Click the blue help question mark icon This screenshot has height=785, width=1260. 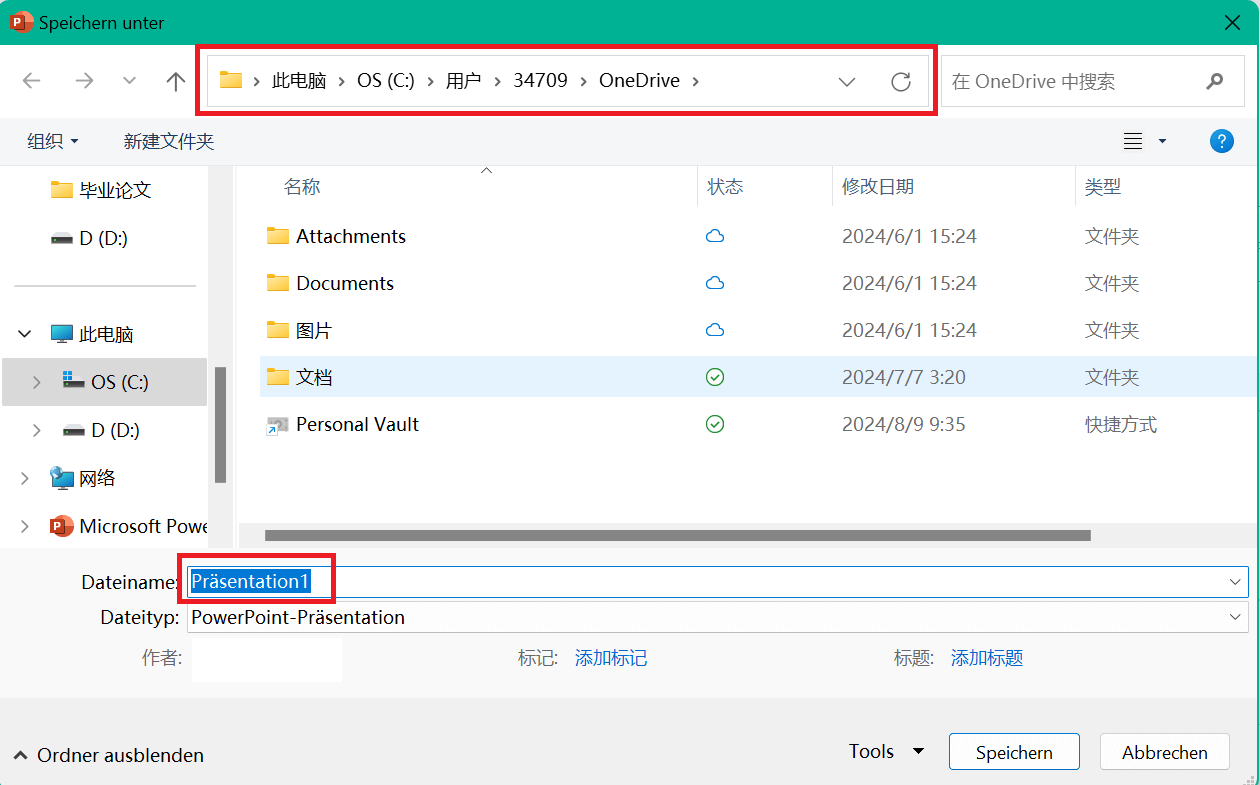click(1221, 141)
